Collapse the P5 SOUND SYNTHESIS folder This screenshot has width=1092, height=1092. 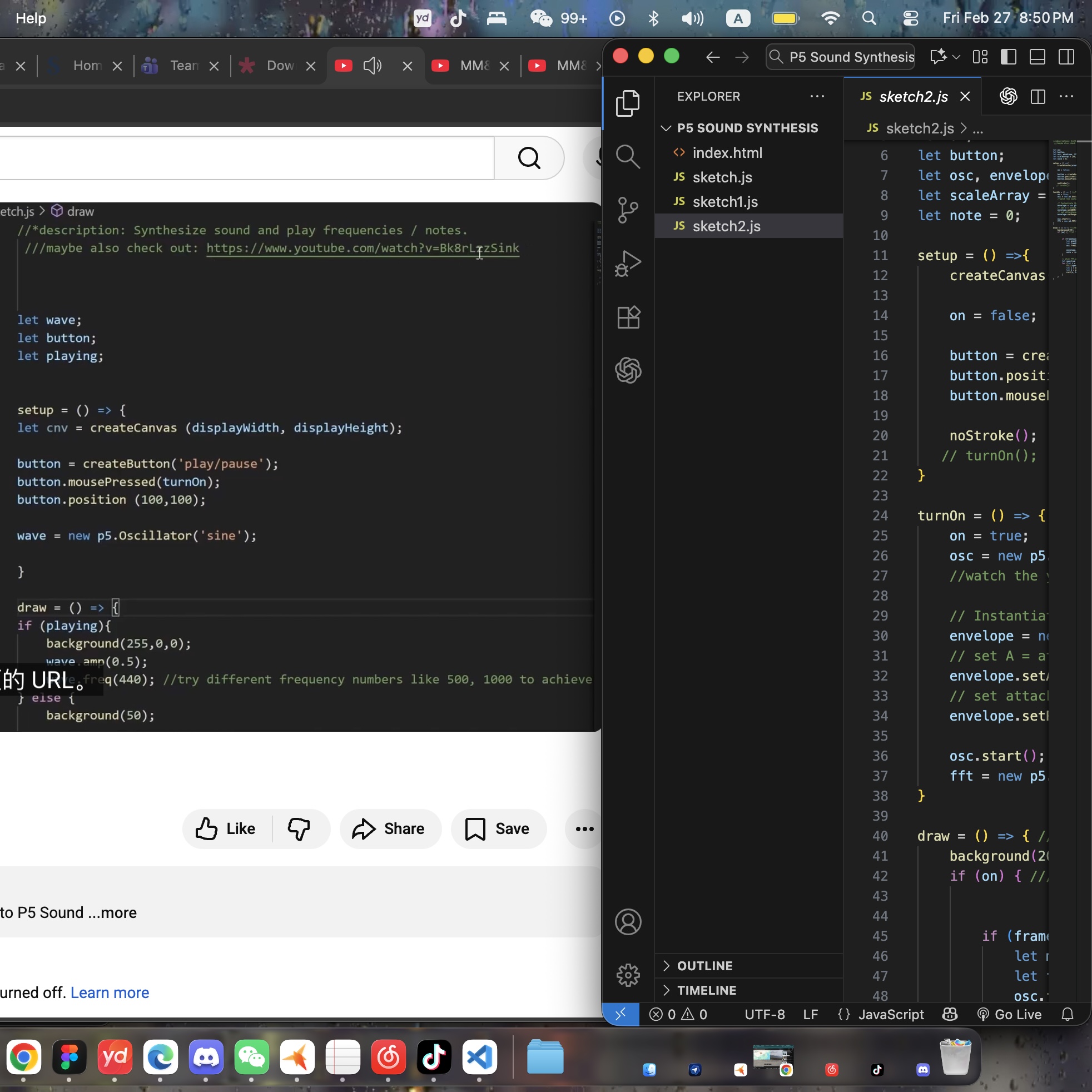pos(667,128)
